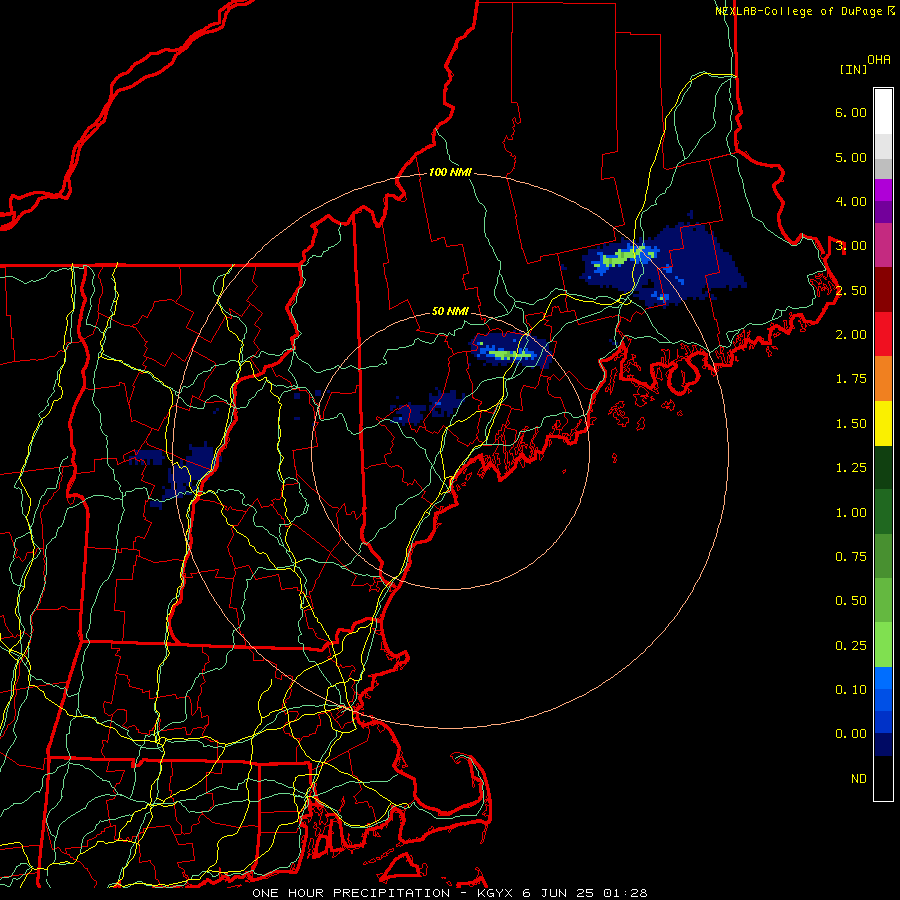The height and width of the screenshot is (900, 900).
Task: Click the ND legend label
Action: tap(859, 779)
